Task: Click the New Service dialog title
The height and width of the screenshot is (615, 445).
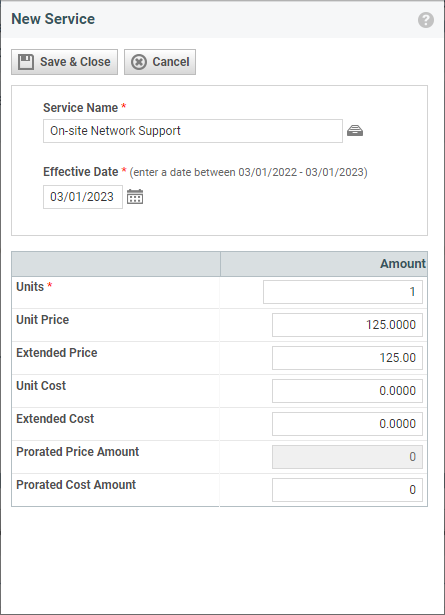Action: tap(53, 19)
